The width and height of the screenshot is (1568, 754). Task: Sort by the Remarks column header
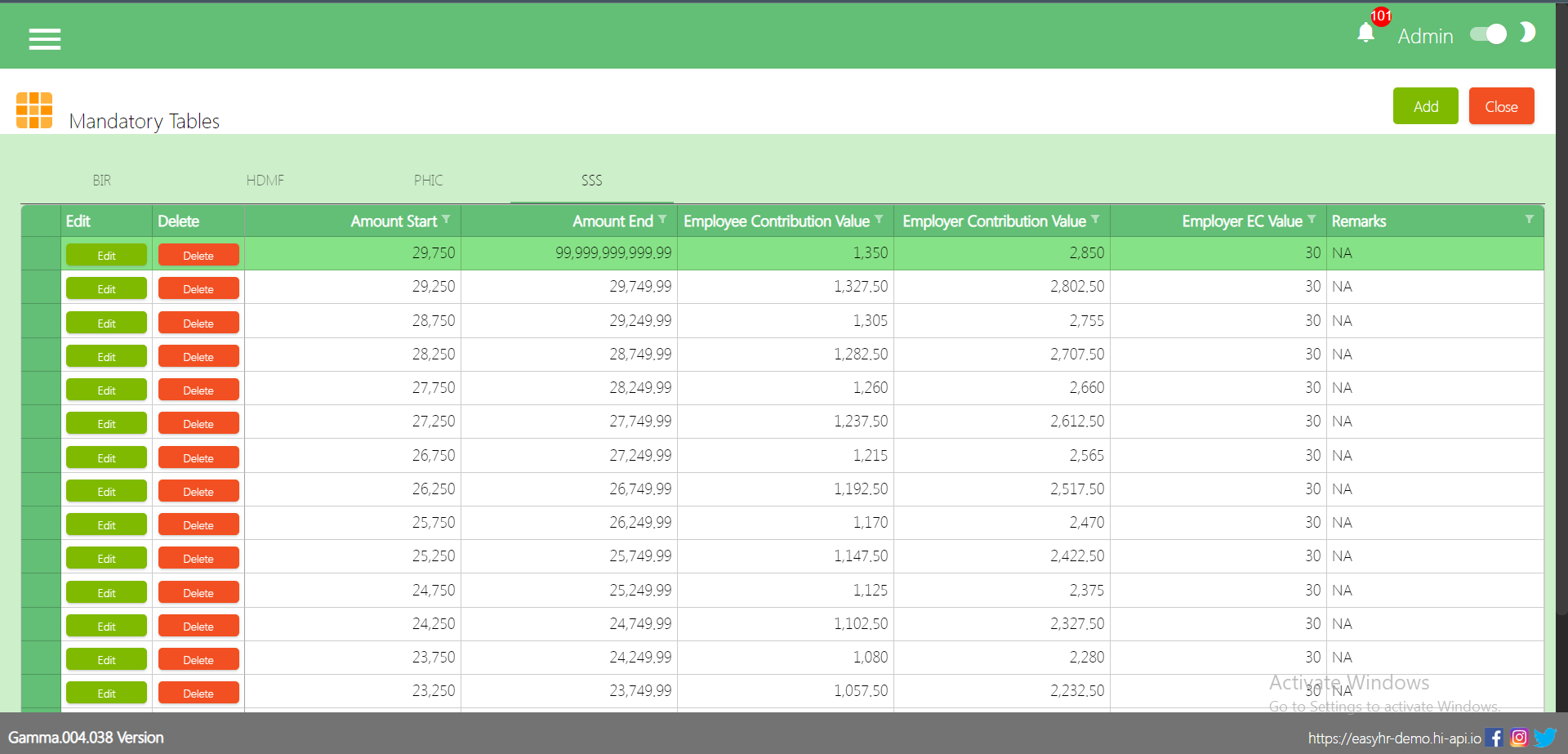pyautogui.click(x=1359, y=221)
